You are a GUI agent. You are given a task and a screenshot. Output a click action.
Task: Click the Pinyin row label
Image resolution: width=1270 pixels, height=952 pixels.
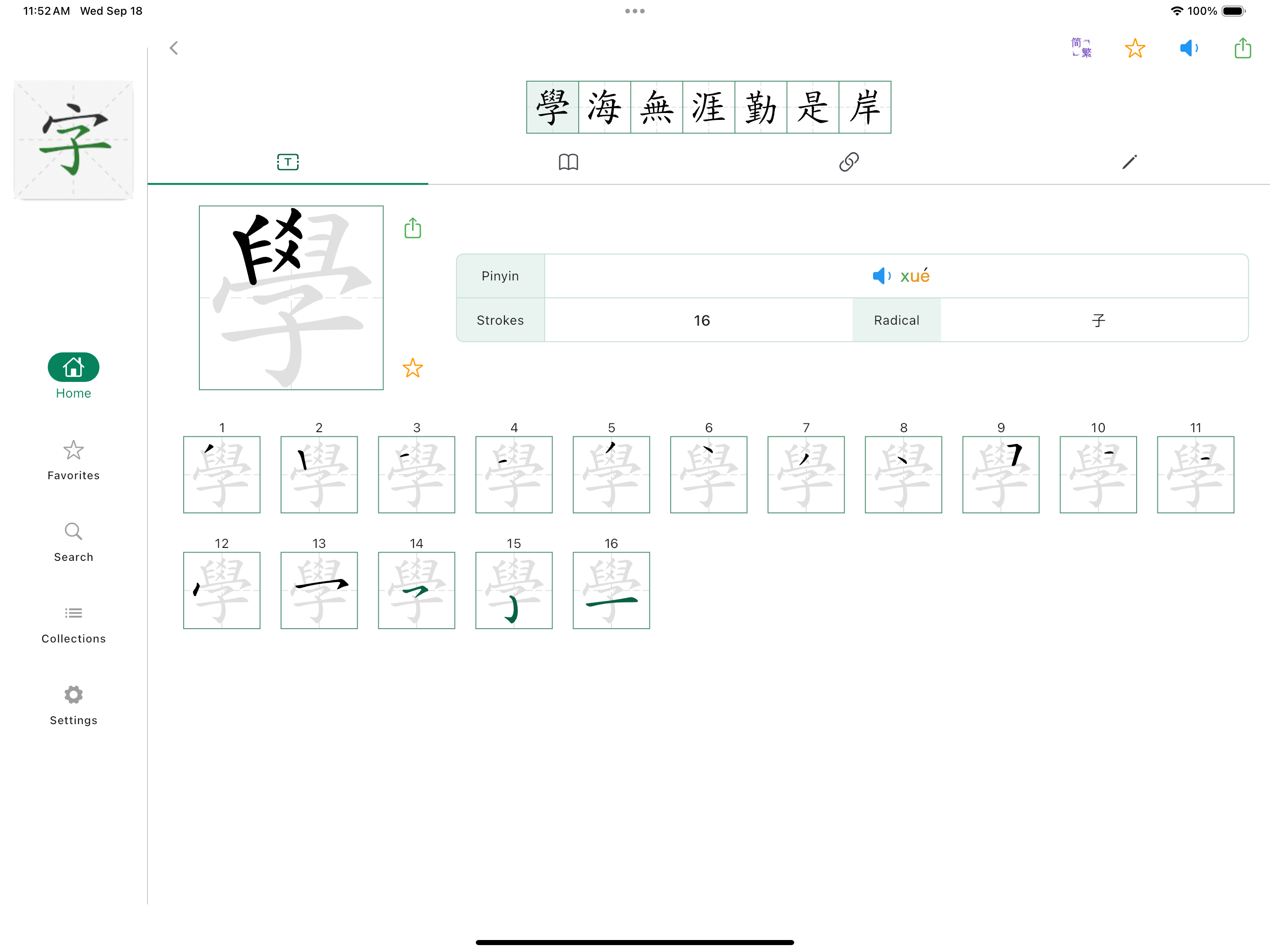tap(500, 276)
